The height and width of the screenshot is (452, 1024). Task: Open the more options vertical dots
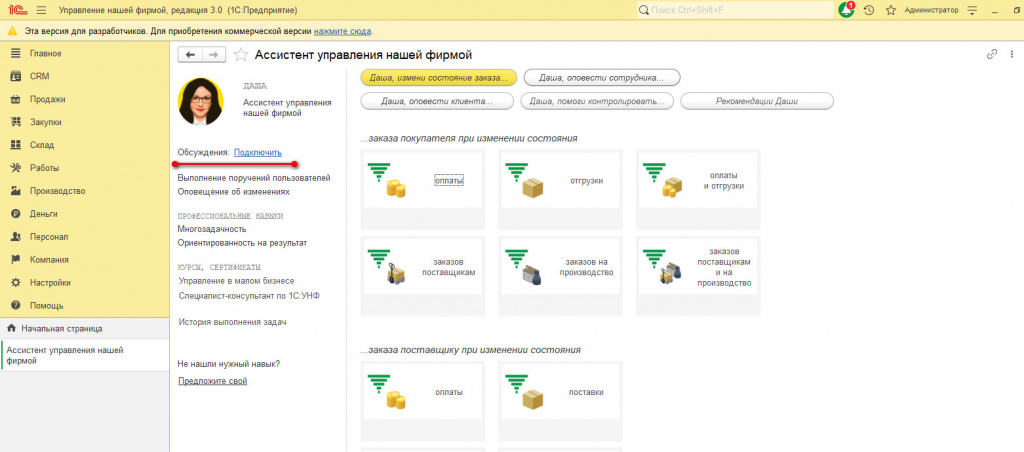[x=1014, y=55]
